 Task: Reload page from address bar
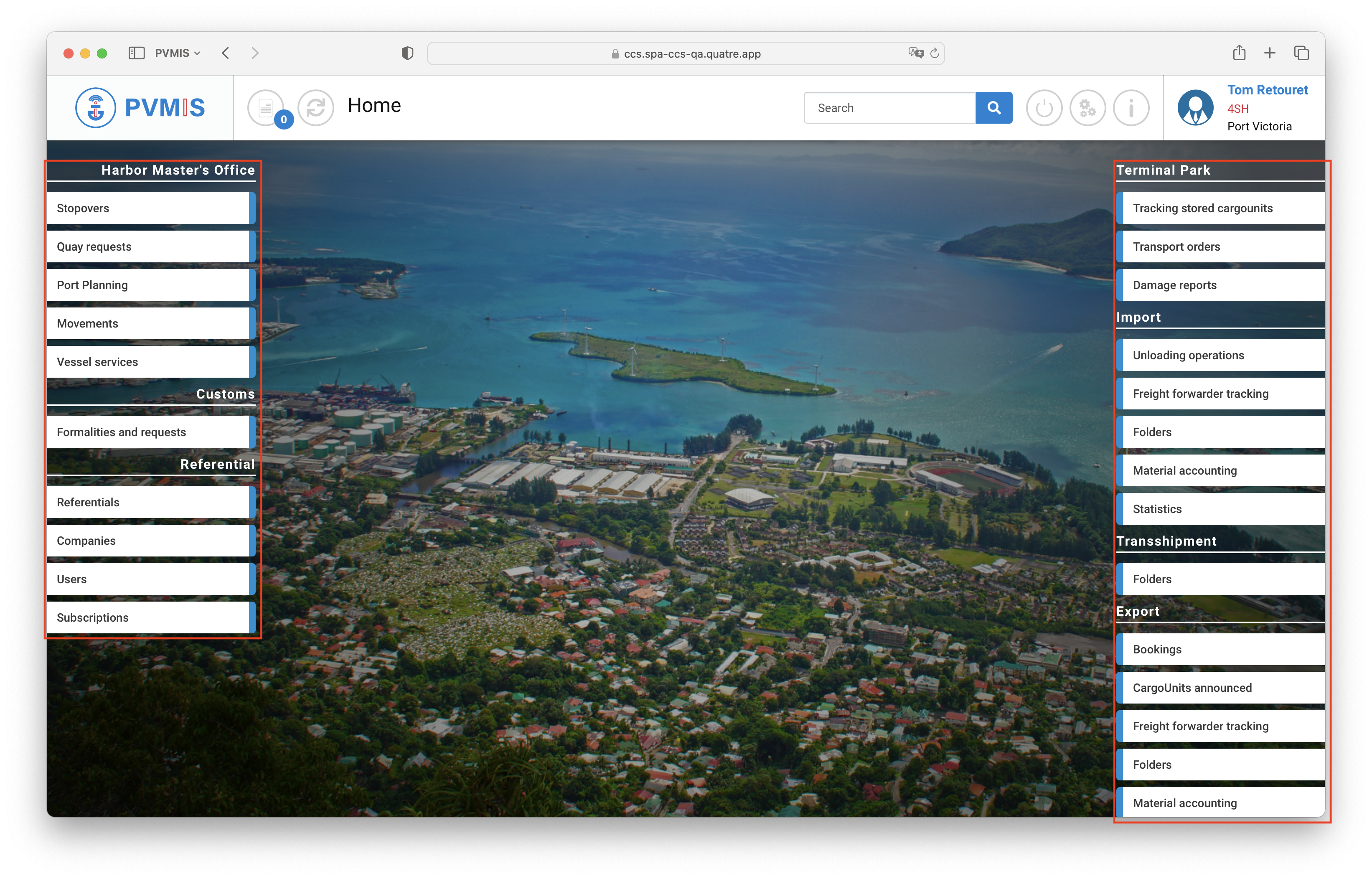(x=934, y=53)
